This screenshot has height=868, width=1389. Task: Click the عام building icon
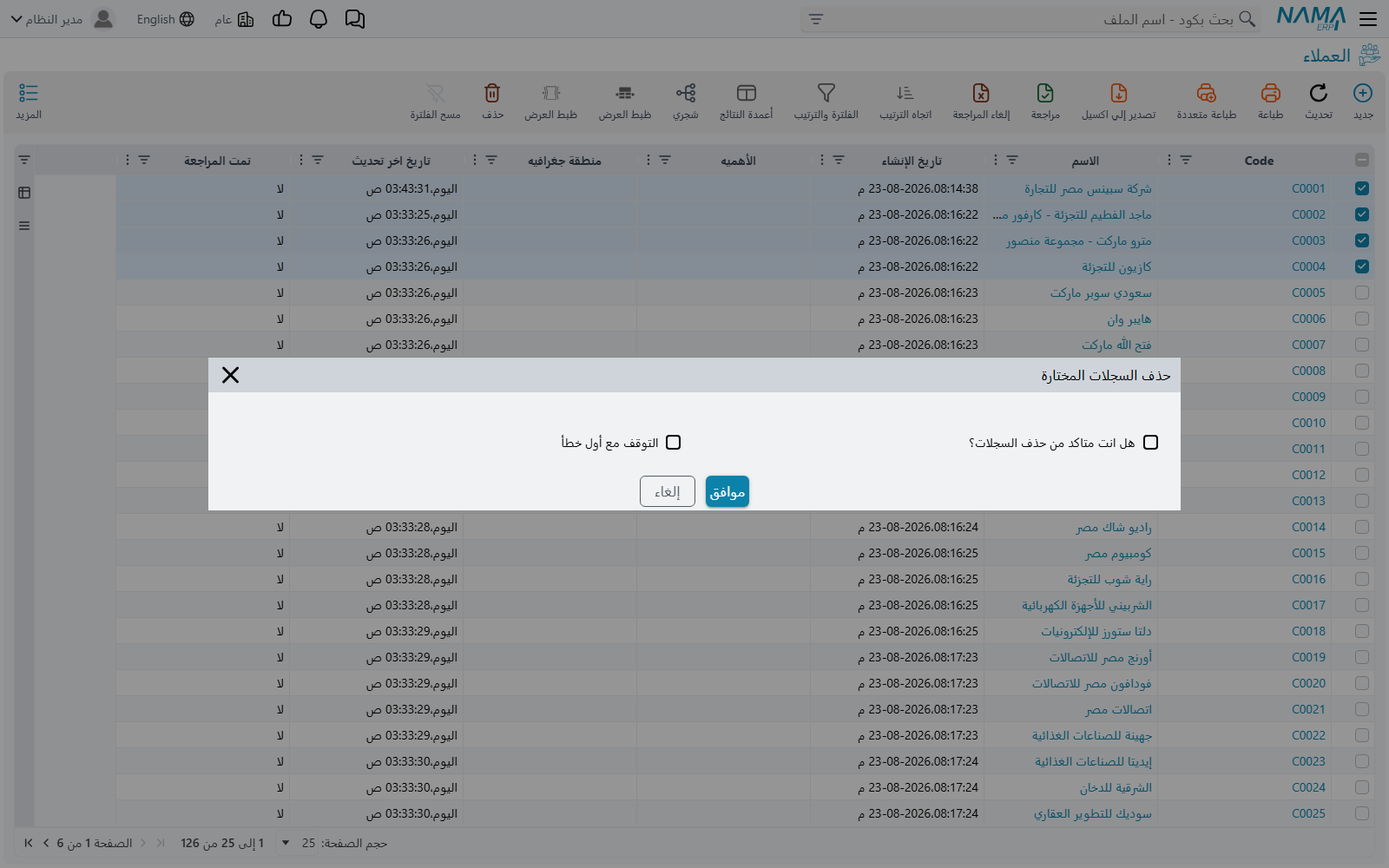click(246, 19)
